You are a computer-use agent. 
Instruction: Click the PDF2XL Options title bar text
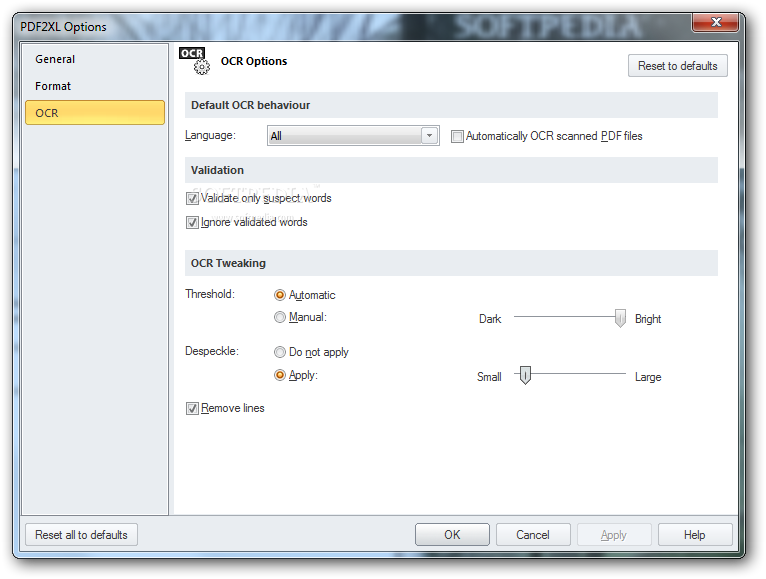63,27
